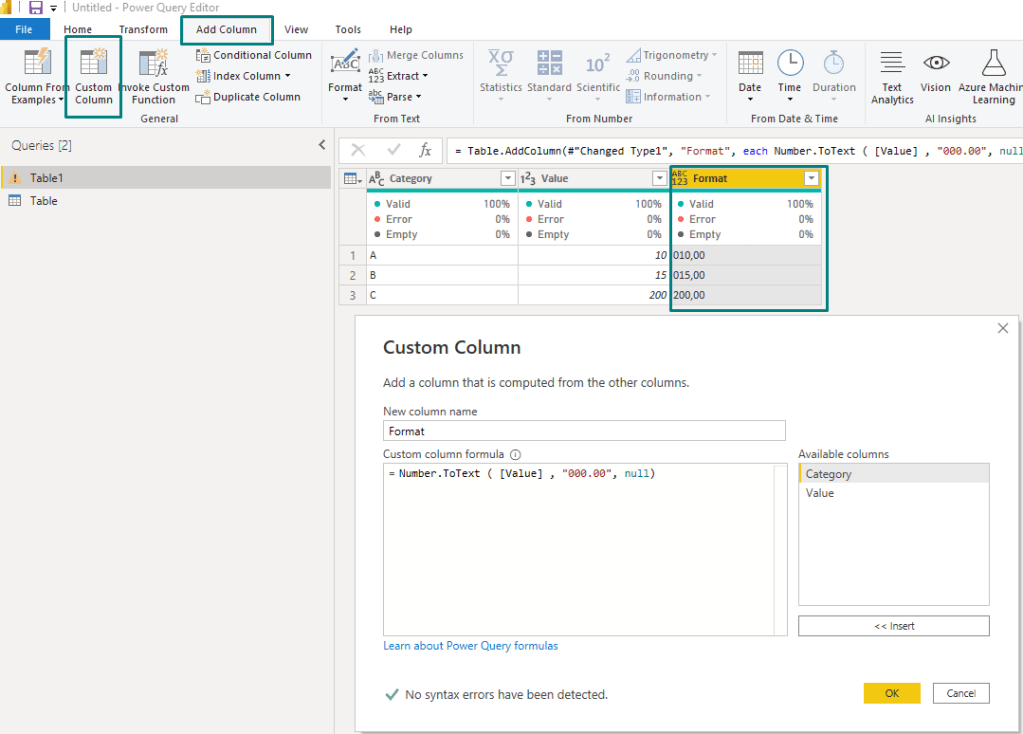Click Column From Examples icon
Viewport: 1023px width, 734px height.
(36, 63)
